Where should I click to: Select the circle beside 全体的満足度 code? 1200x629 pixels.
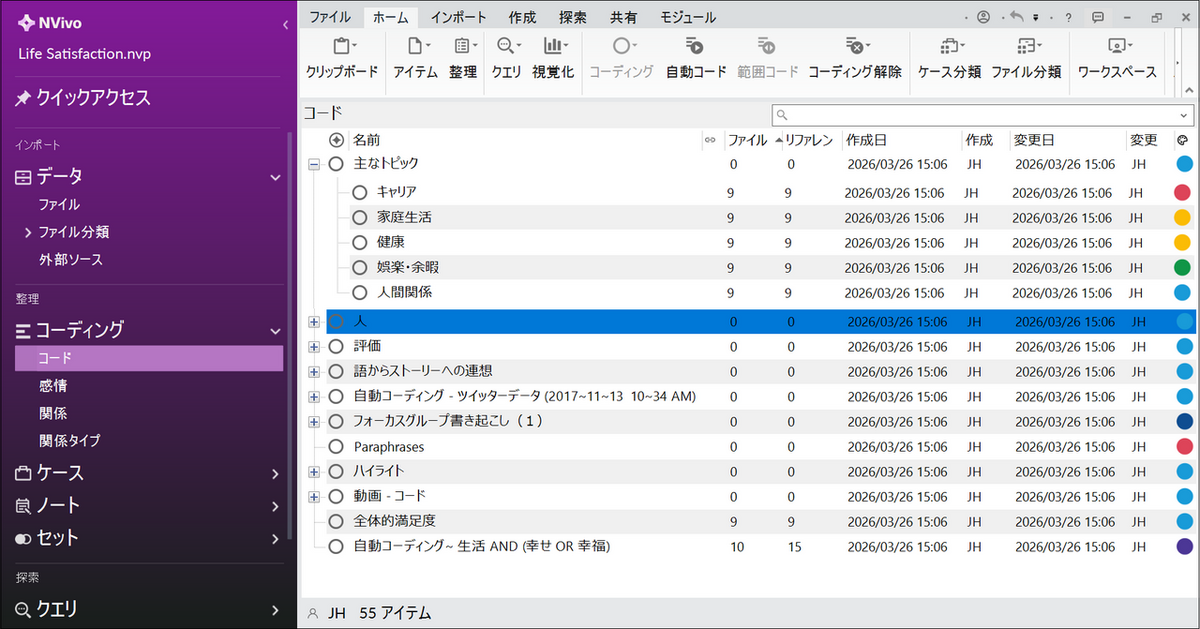336,521
